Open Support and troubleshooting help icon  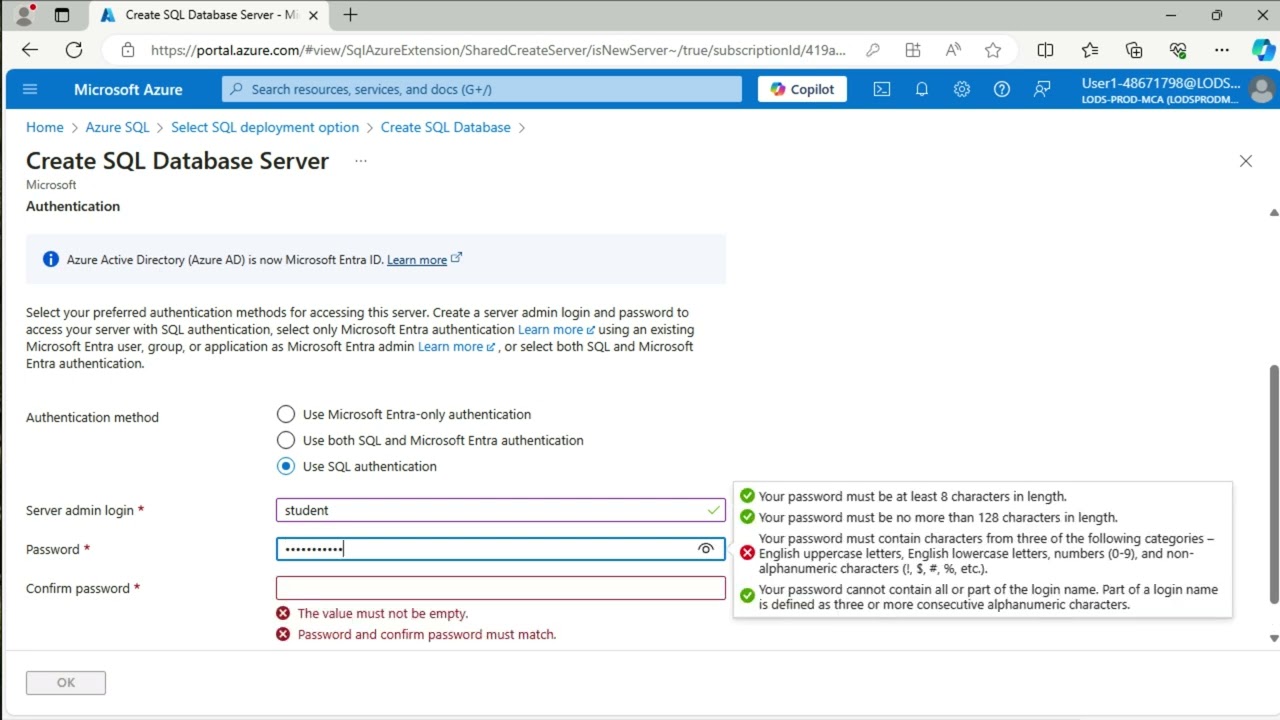coord(1002,89)
